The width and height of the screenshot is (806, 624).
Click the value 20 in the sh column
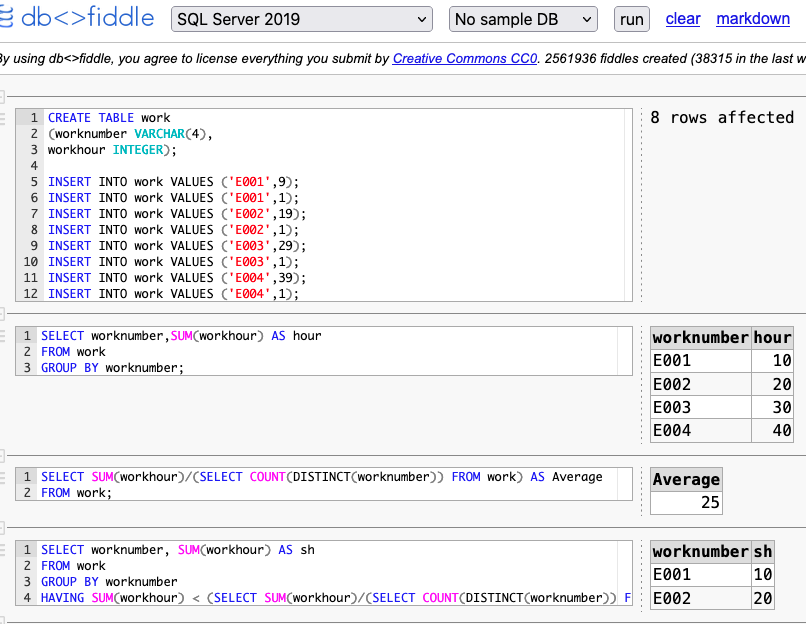coord(763,598)
